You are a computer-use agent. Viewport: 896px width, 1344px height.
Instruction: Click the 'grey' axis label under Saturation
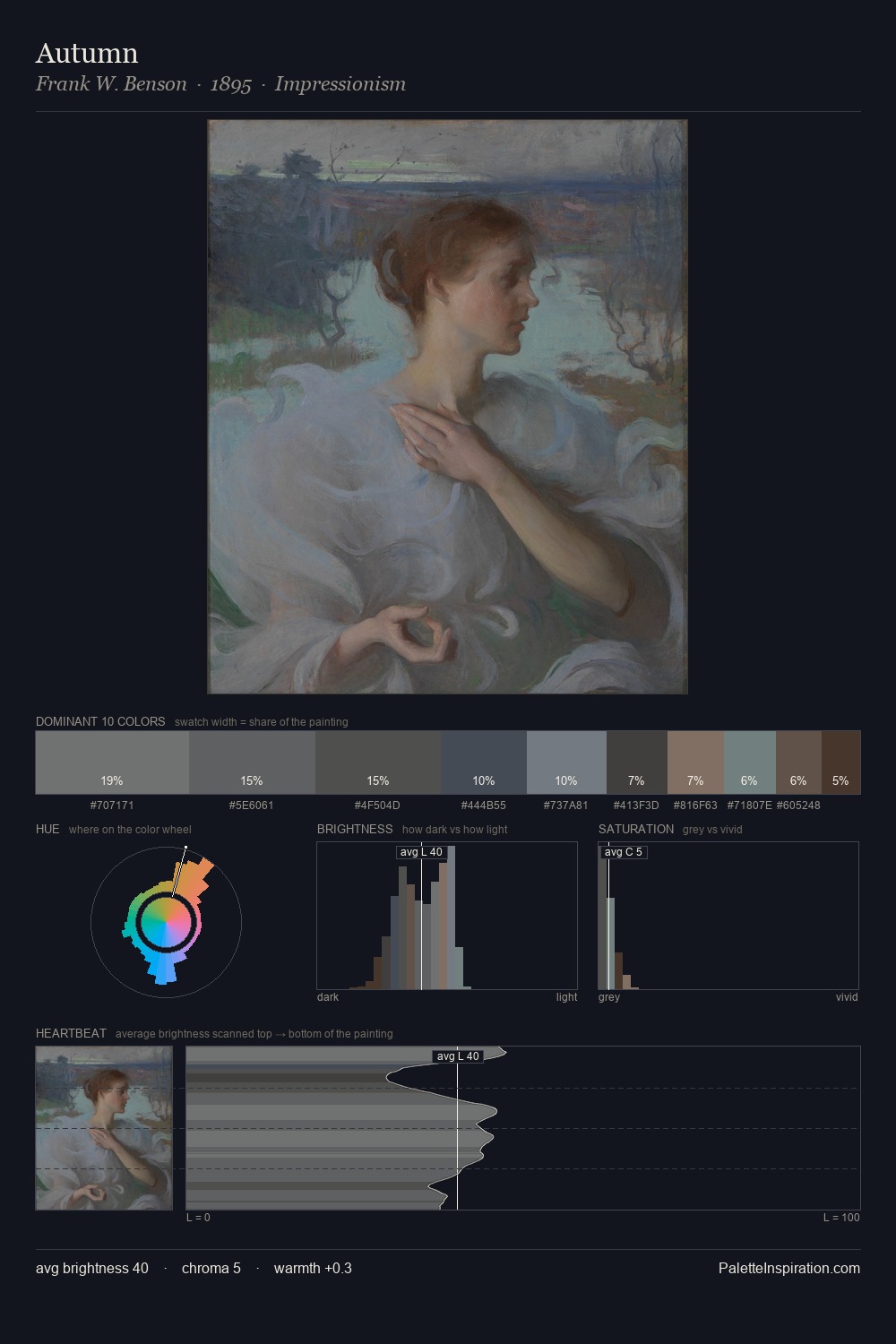pyautogui.click(x=609, y=997)
